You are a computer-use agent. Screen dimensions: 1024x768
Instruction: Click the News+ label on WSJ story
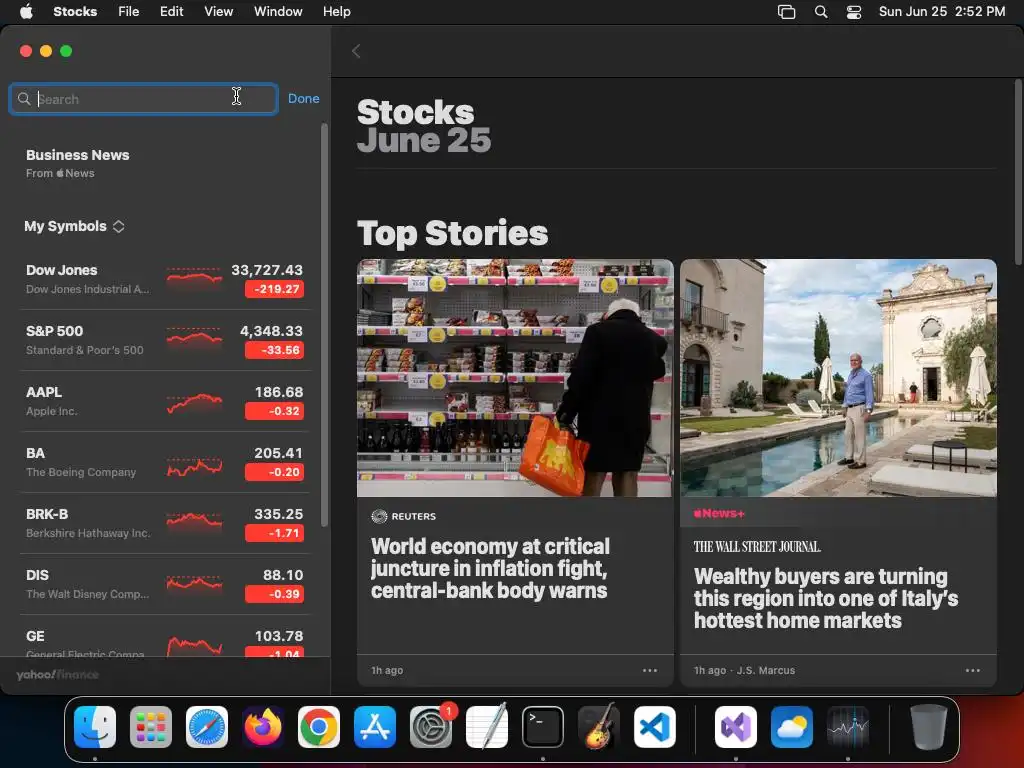pos(719,513)
